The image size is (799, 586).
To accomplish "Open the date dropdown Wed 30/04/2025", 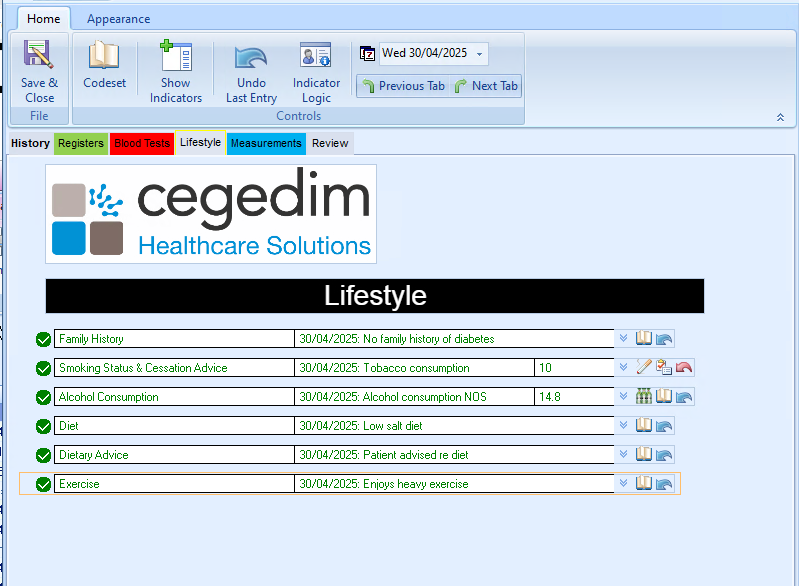I will point(480,54).
